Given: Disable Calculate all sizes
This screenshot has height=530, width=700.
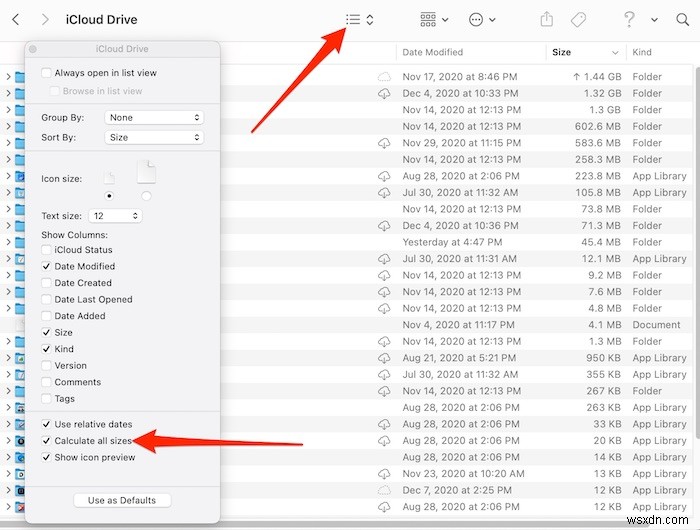Looking at the screenshot, I should click(46, 441).
